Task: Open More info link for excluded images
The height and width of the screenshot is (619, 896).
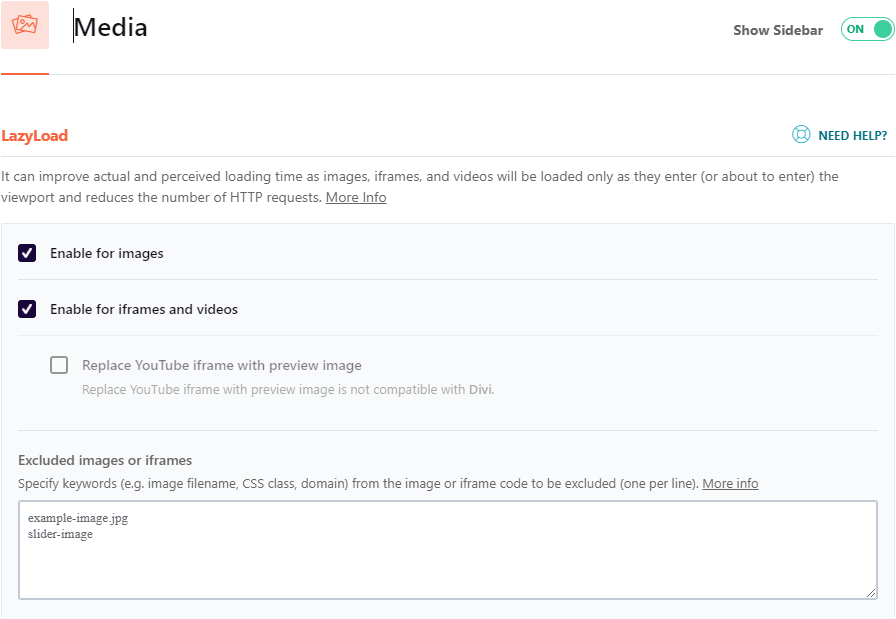Action: coord(730,483)
